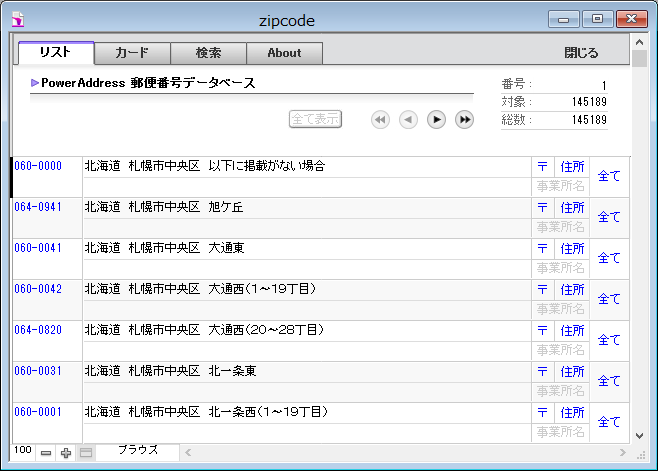The image size is (658, 471).
Task: Toggle the status toolbar icon
Action: [86, 453]
